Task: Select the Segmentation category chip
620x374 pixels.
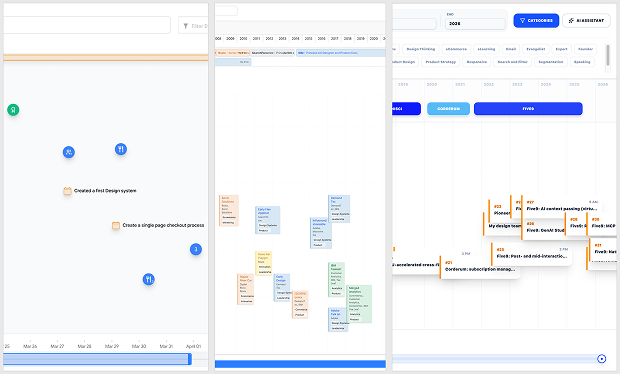Action: [551, 62]
